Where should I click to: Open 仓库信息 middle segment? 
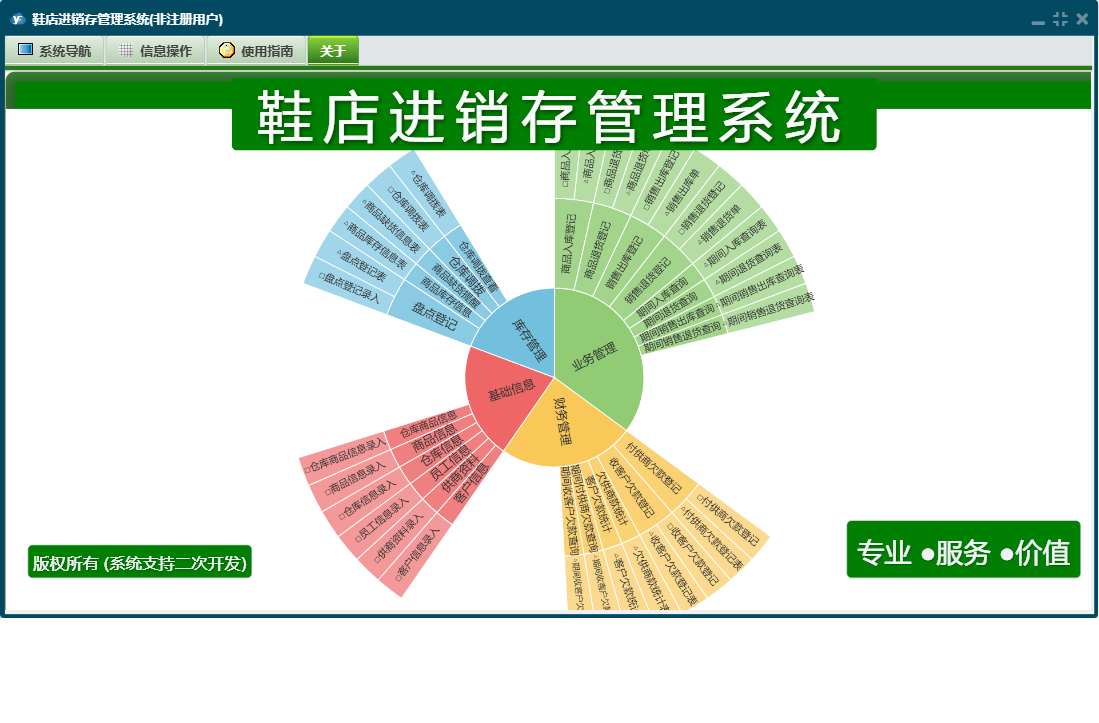[440, 451]
